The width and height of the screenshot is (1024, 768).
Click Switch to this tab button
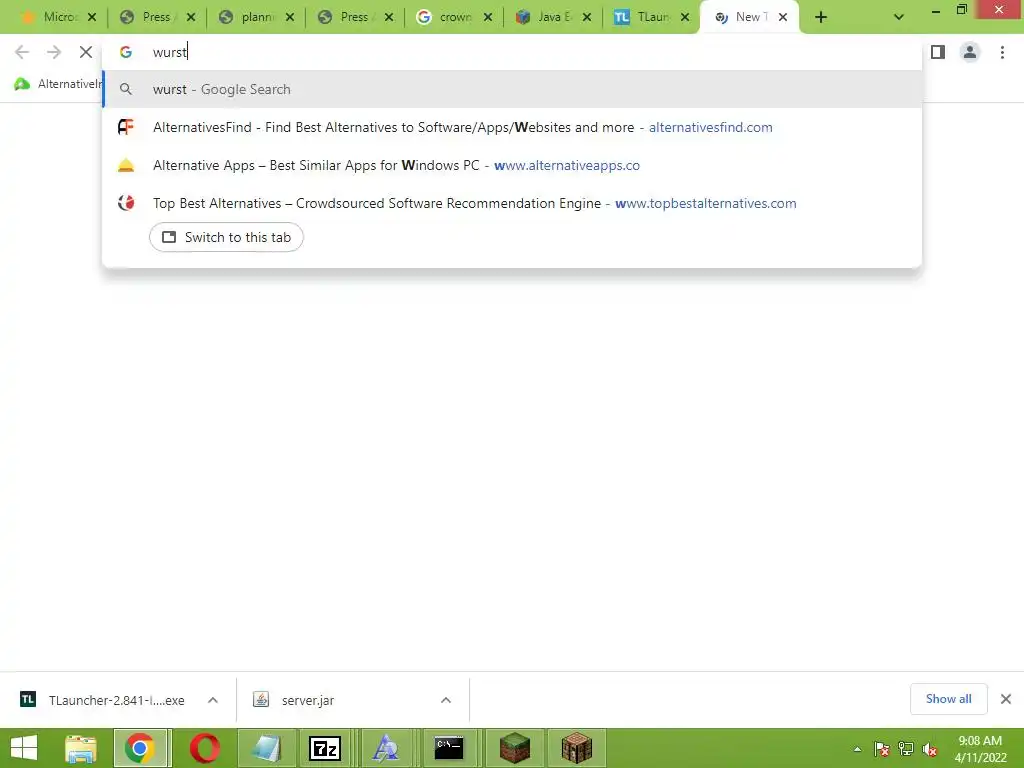click(x=226, y=237)
